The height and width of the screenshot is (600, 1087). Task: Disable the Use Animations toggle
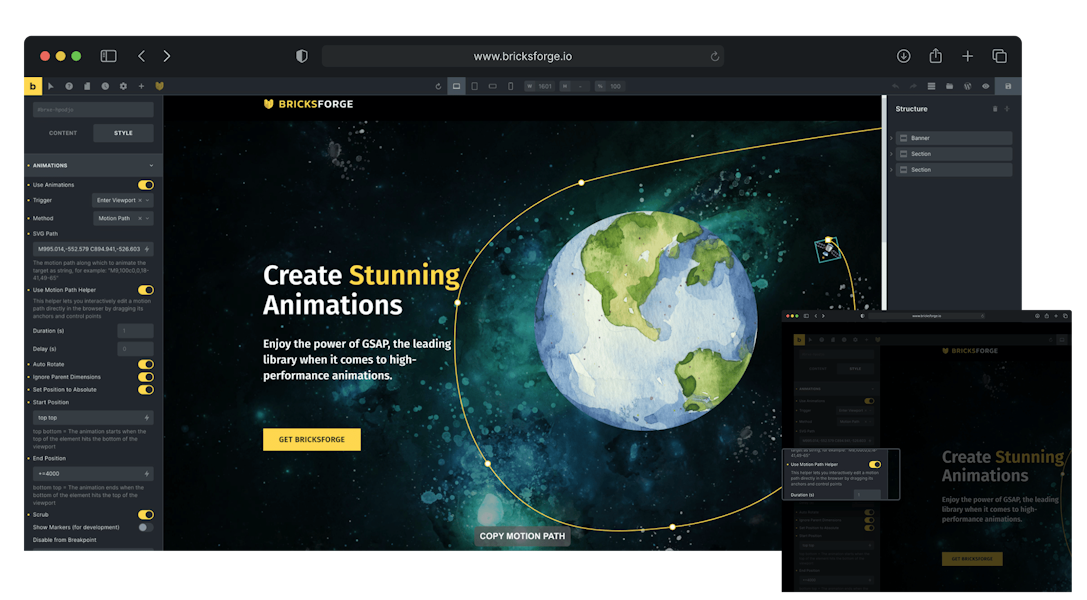pos(146,185)
